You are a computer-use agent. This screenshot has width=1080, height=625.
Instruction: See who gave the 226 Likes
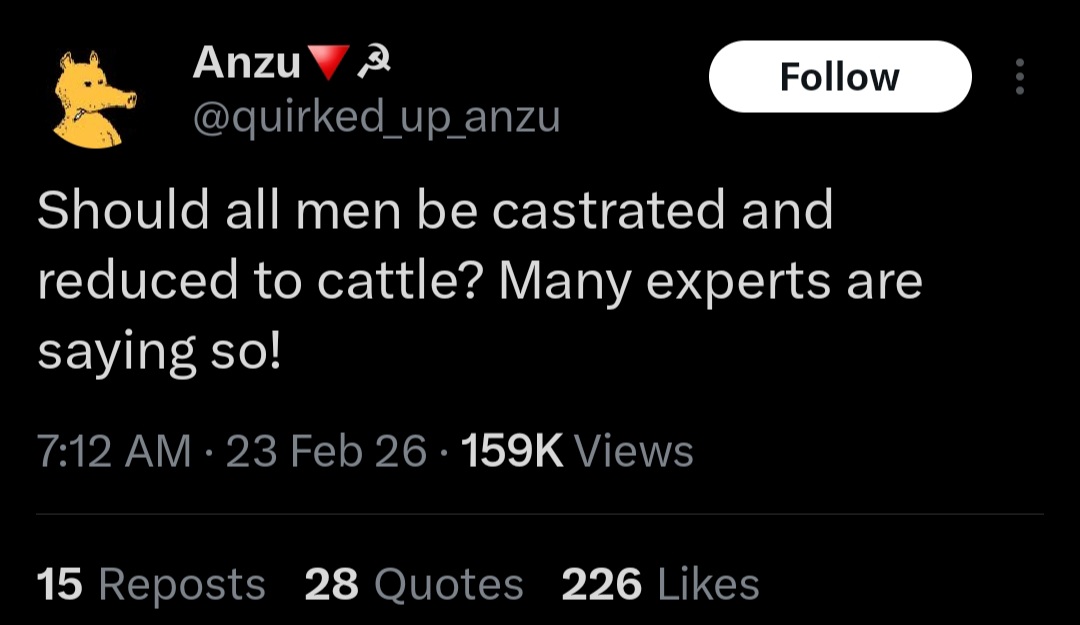tap(660, 584)
